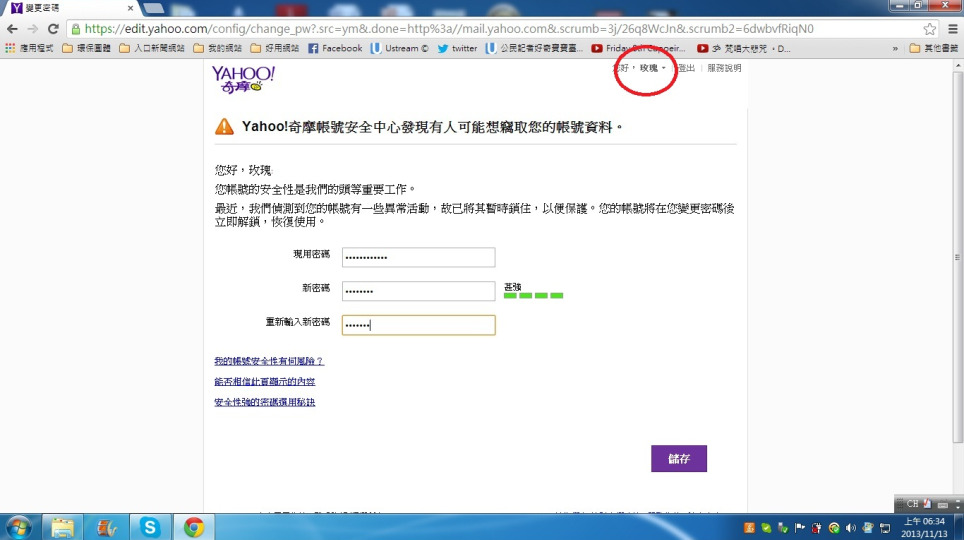Click the 安全性強的密碼選用秘訣 link
This screenshot has width=964, height=540.
(264, 402)
